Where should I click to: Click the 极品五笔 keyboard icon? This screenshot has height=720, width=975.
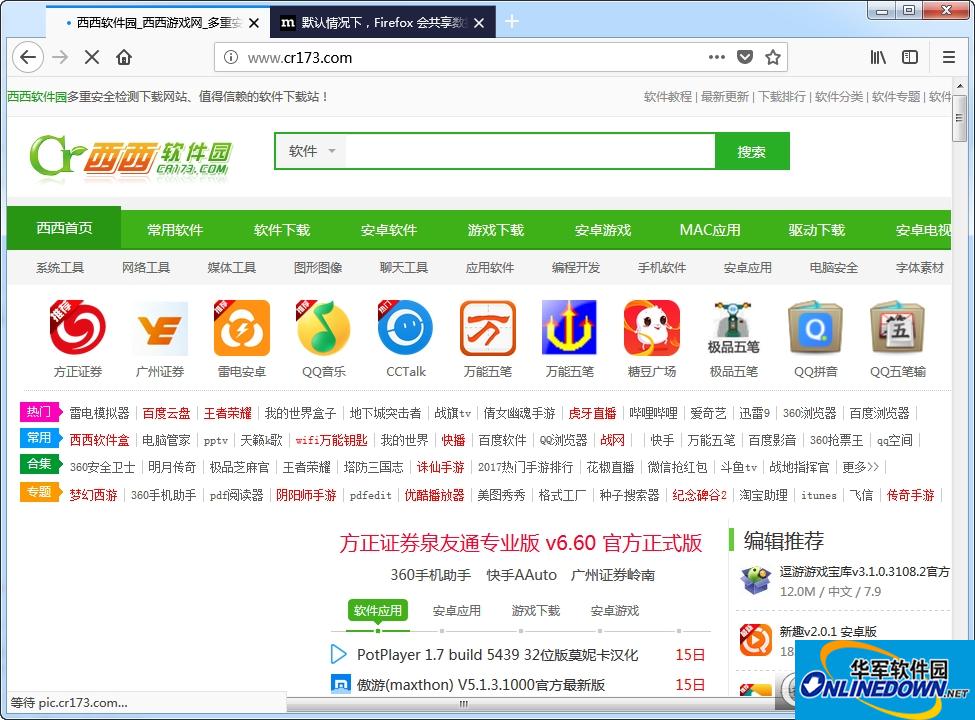coord(733,327)
